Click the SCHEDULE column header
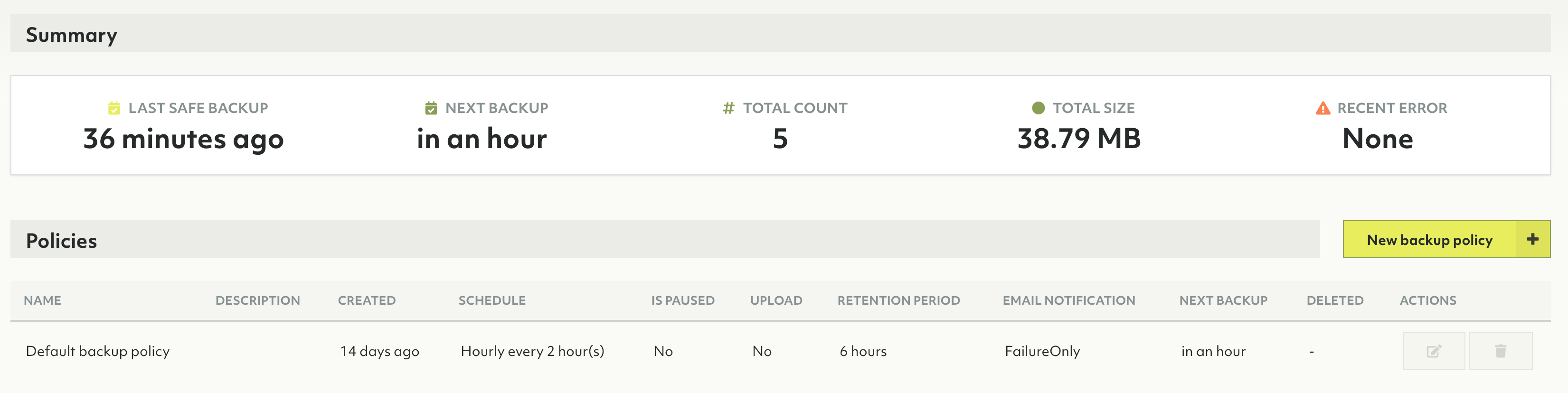Screen dimensions: 1568x393 tap(492, 300)
